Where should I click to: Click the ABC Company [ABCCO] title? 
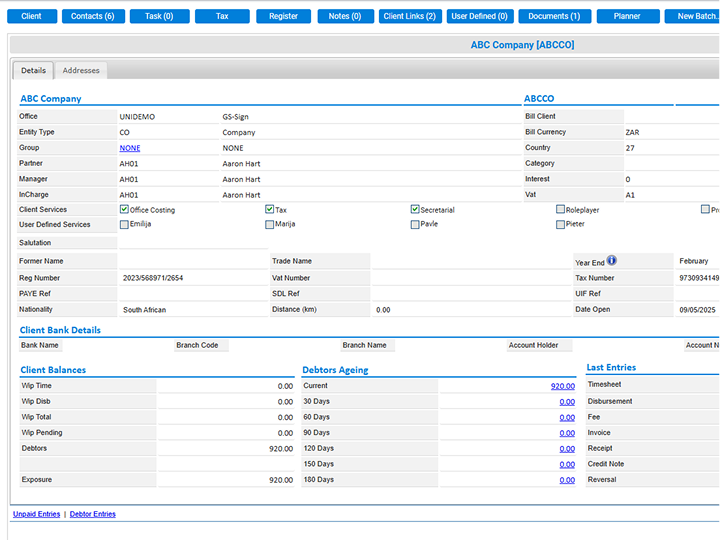click(x=522, y=45)
